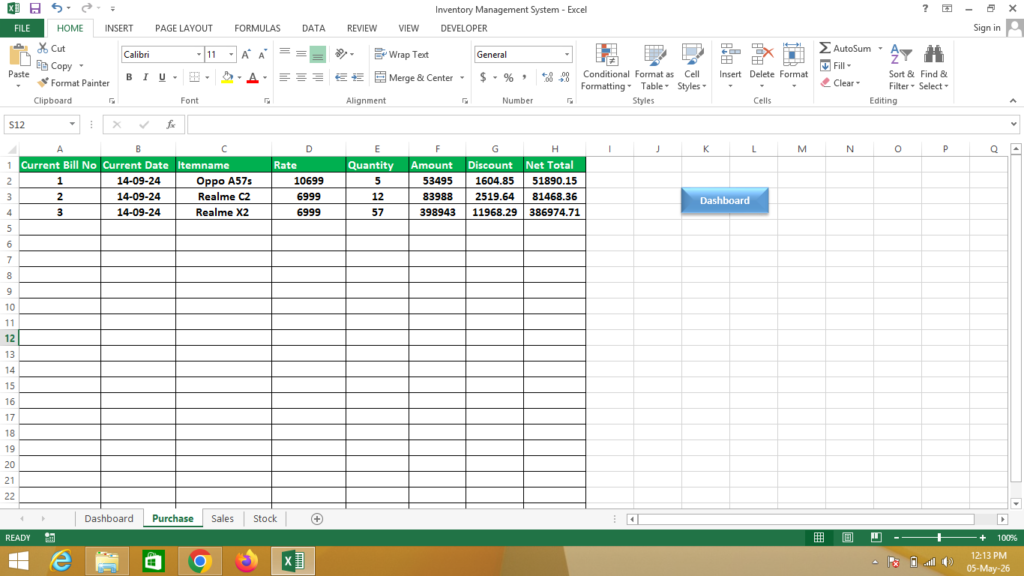Align text to the right

tap(317, 77)
